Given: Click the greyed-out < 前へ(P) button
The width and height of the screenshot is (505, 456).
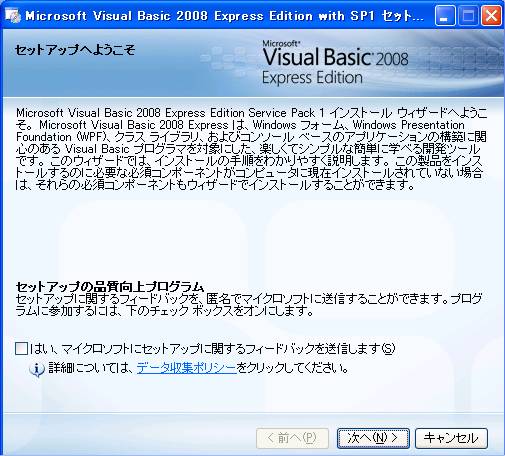Looking at the screenshot, I should point(292,438).
